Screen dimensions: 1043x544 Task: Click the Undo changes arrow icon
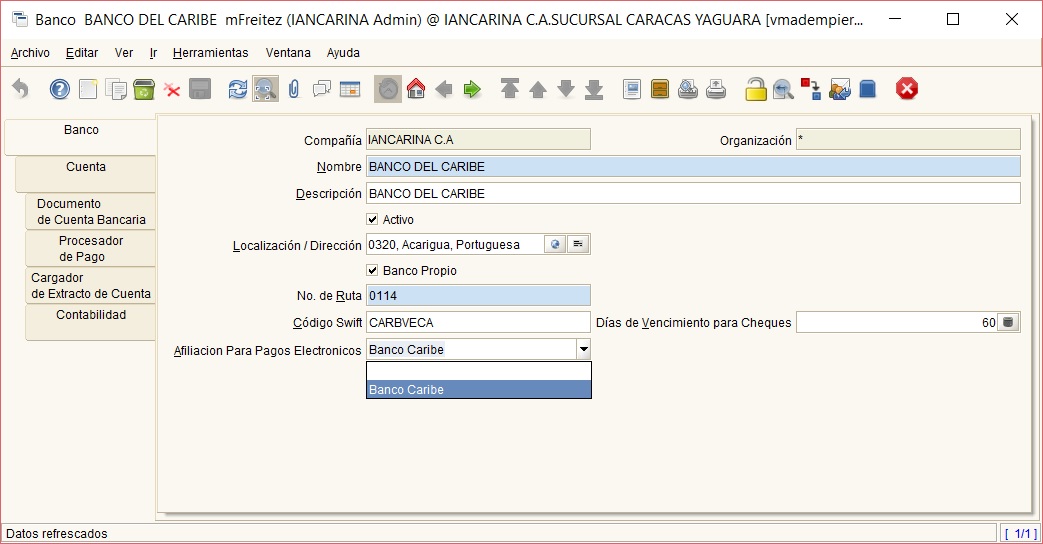[x=21, y=88]
